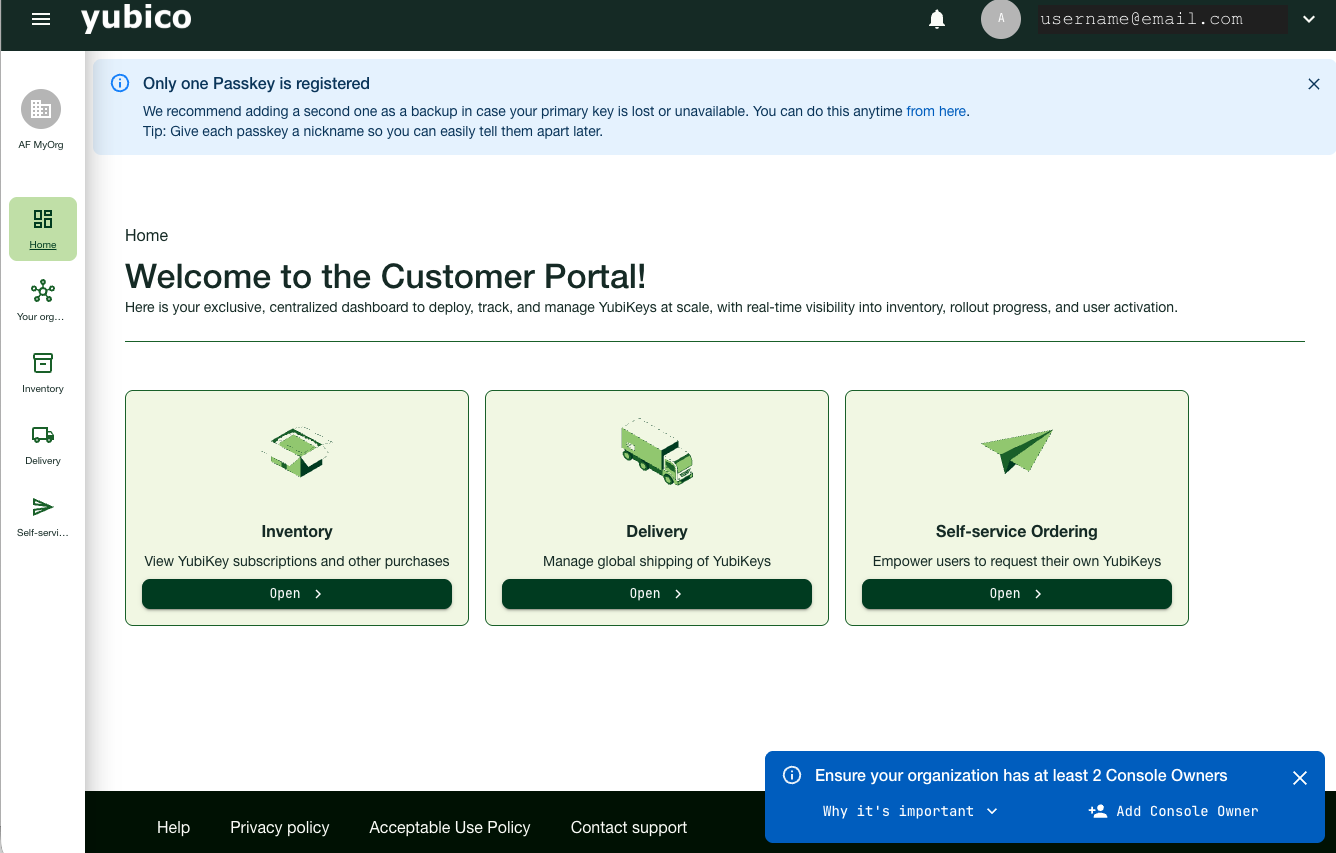Expand "Why it's important" details
1336x853 pixels.
click(909, 811)
